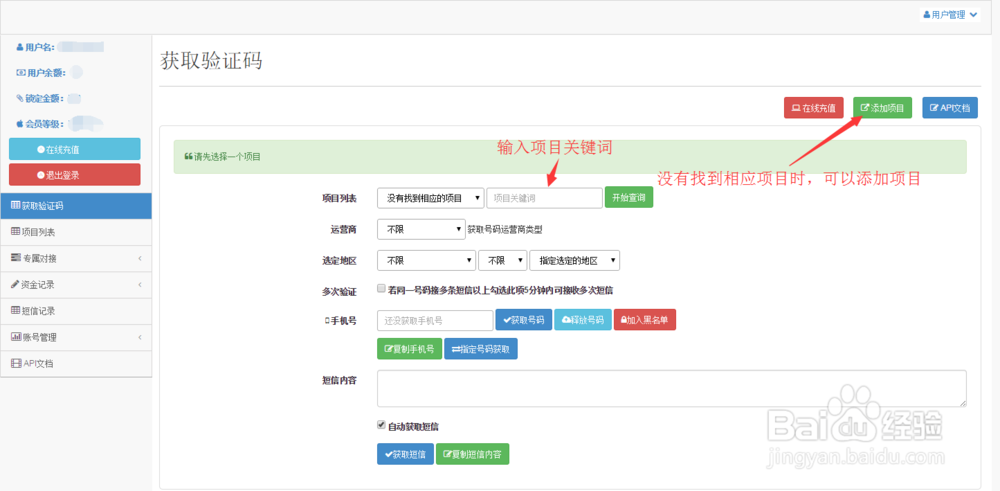Expand the 资金记录 sidebar item
Image resolution: width=1000 pixels, height=491 pixels.
[76, 284]
